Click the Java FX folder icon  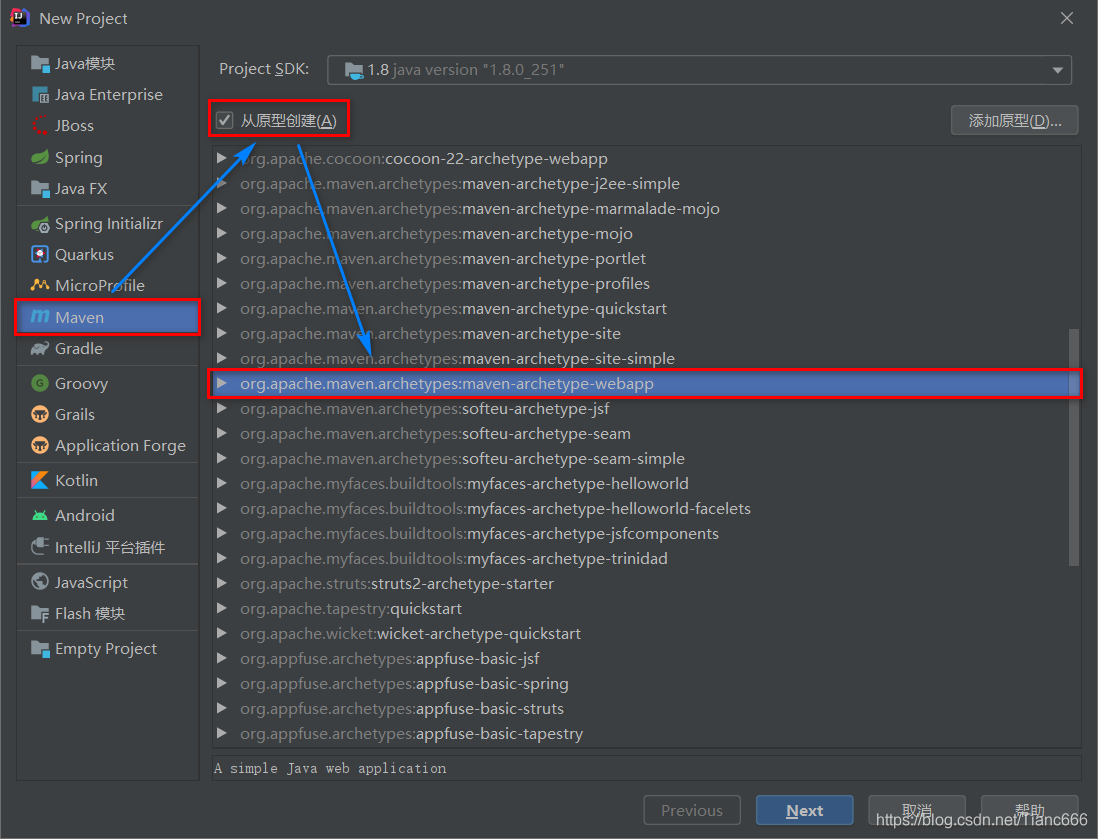[x=40, y=188]
